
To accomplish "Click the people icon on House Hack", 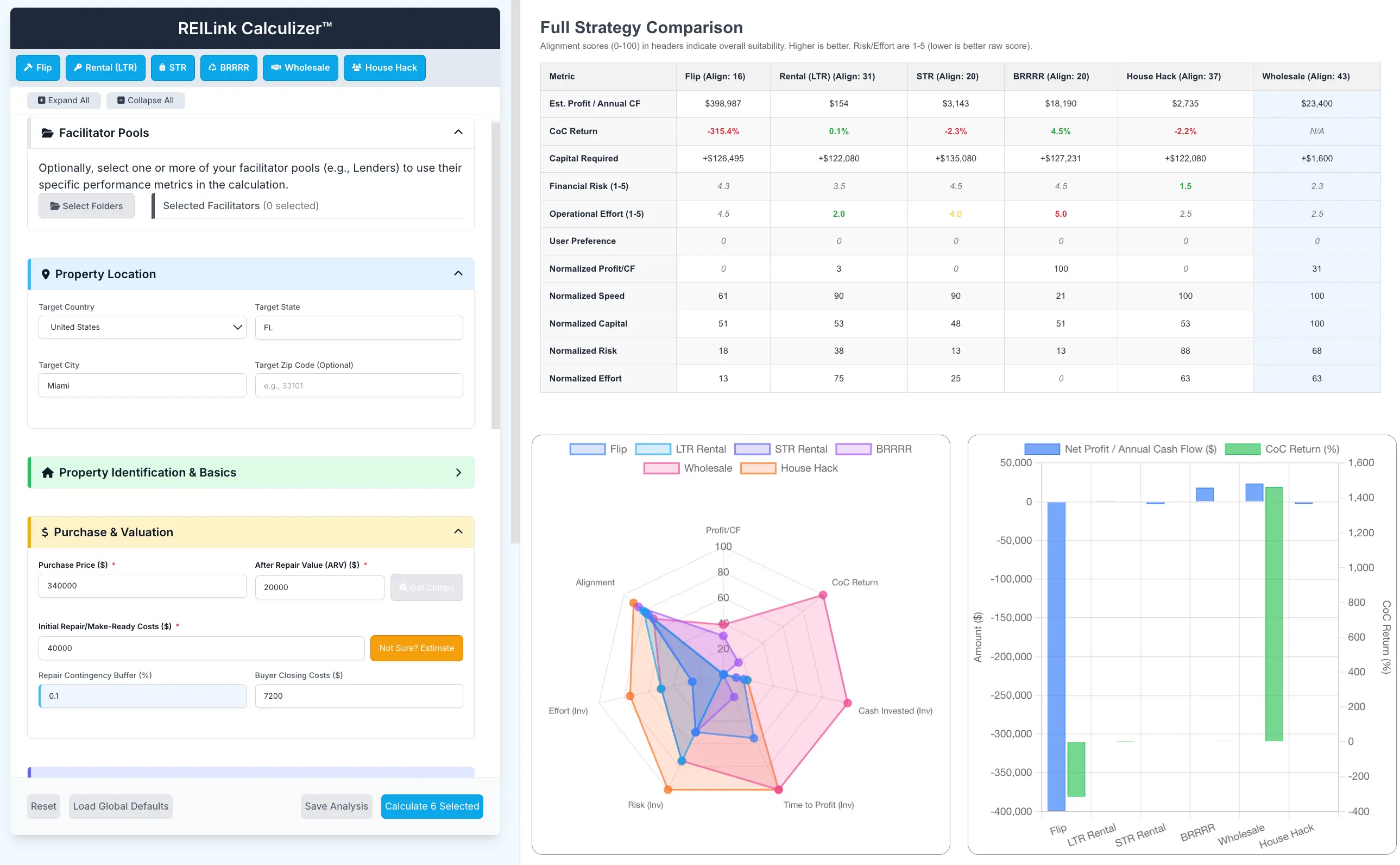I will coord(357,67).
